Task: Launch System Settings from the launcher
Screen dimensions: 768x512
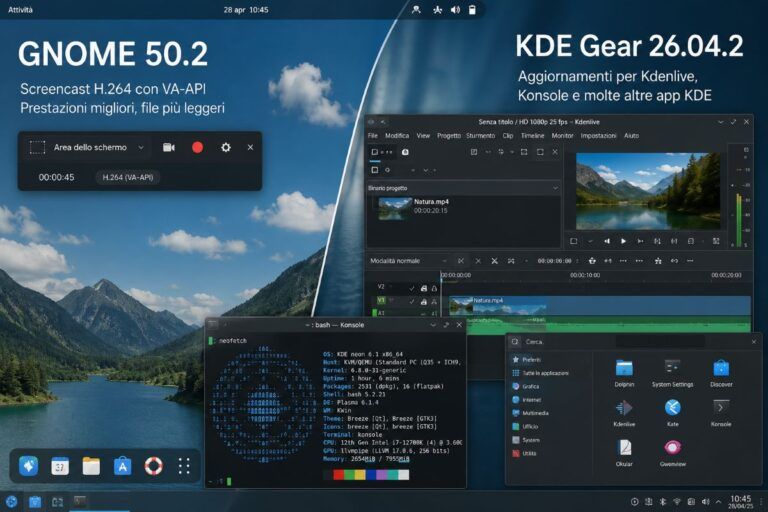Action: pos(672,373)
